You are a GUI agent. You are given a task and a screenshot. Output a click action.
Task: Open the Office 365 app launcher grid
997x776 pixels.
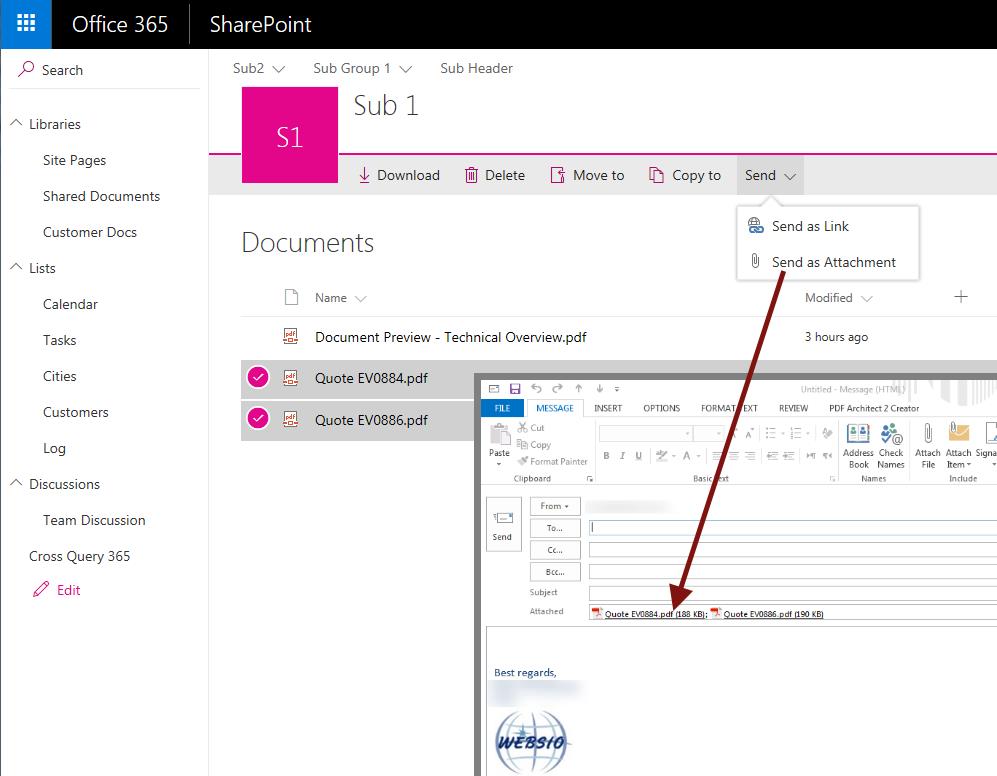point(26,24)
